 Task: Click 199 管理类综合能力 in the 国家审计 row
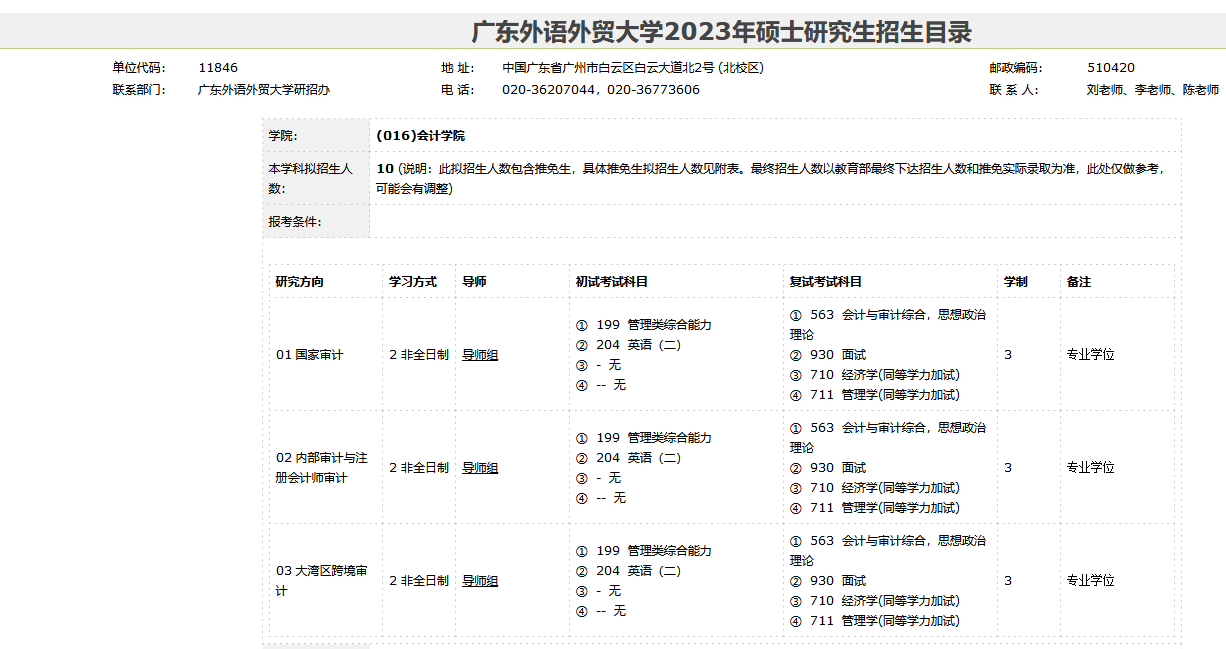click(x=644, y=325)
